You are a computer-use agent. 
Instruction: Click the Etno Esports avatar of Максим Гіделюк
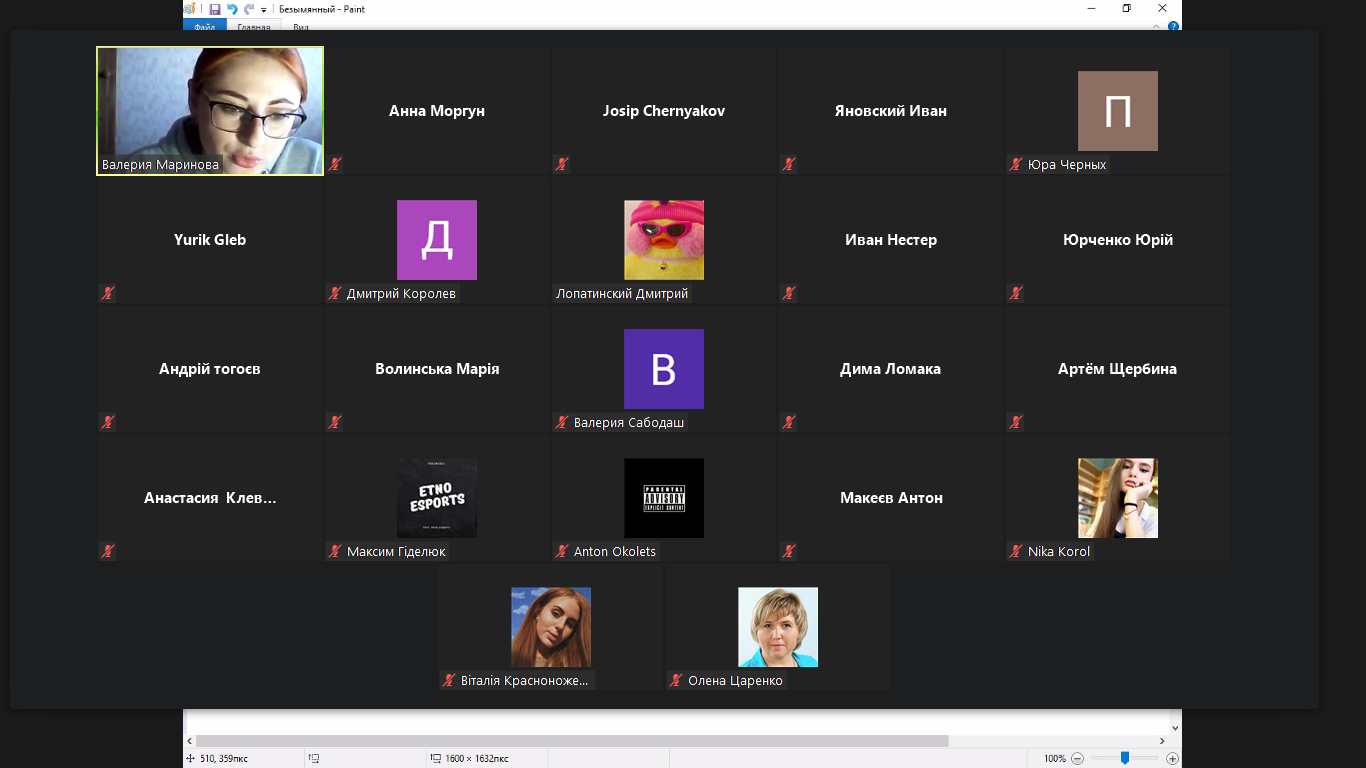tap(437, 498)
